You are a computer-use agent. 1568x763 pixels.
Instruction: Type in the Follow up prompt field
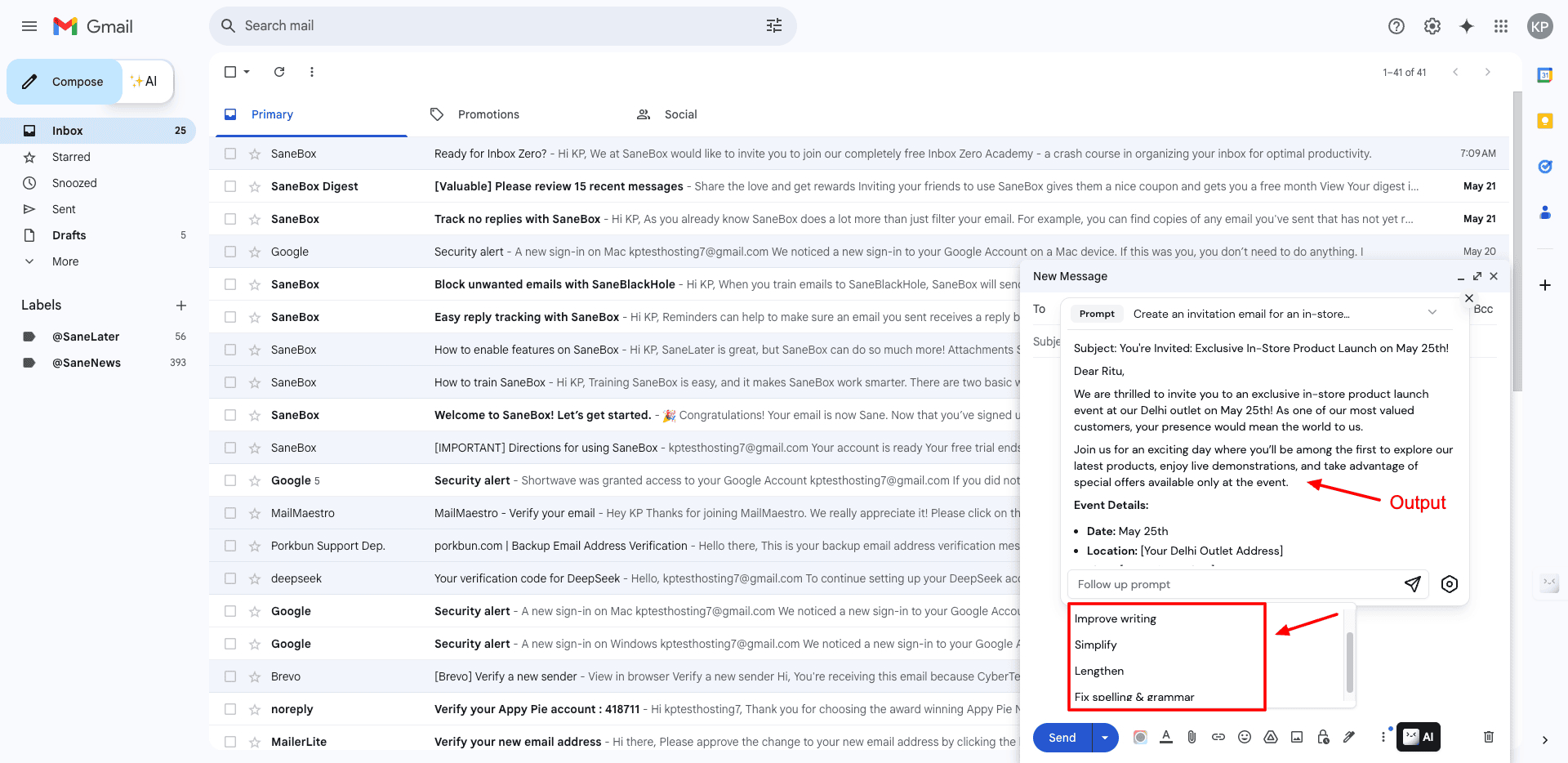[1233, 584]
